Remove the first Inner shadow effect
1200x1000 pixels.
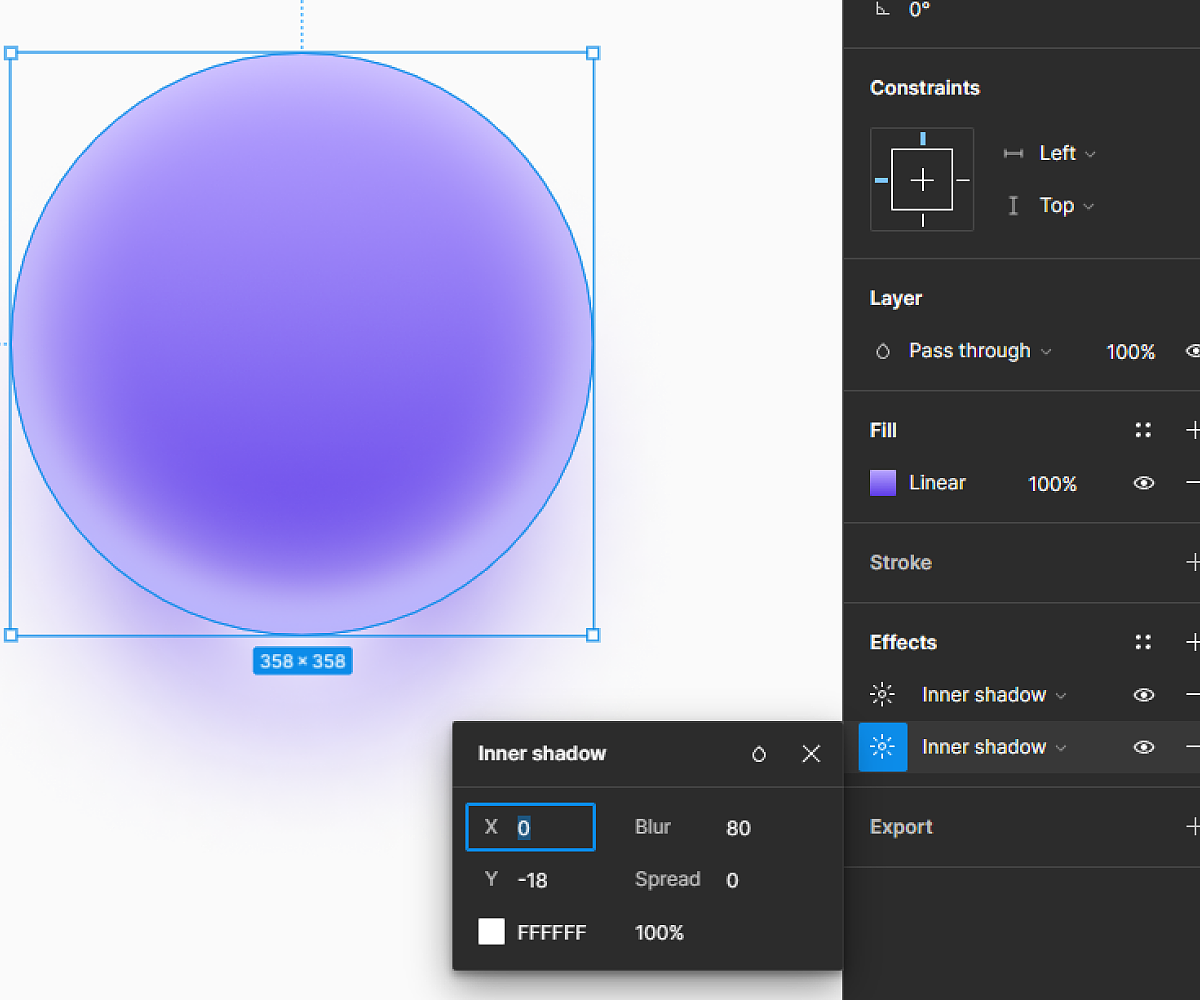click(x=1192, y=695)
